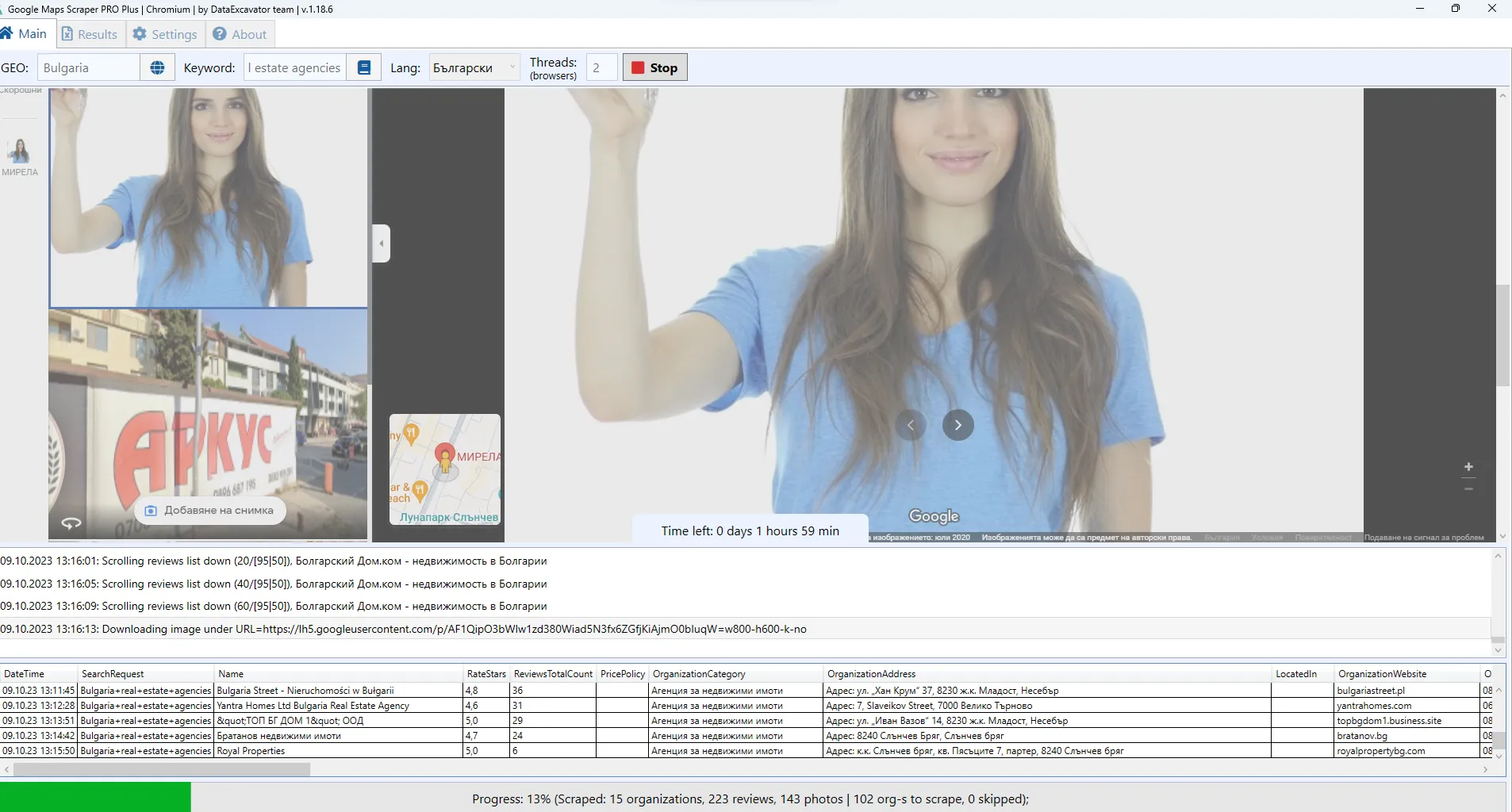
Task: Click previous photo arrow in viewer
Action: [911, 425]
